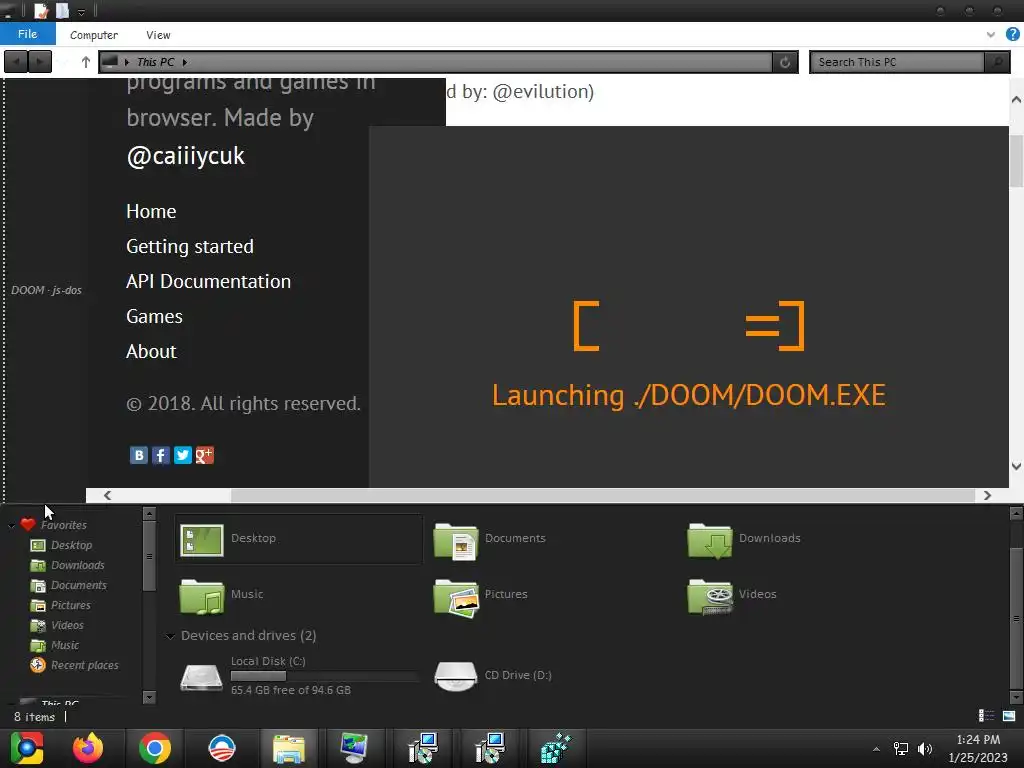Viewport: 1024px width, 768px height.
Task: Click navigation pane scroll down arrow
Action: point(149,697)
